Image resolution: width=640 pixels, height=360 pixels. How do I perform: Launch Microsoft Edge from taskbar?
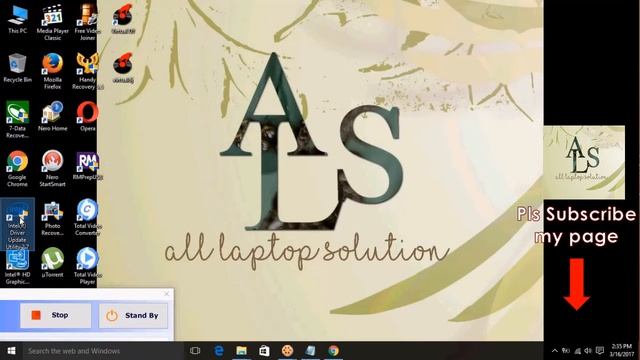click(x=219, y=351)
